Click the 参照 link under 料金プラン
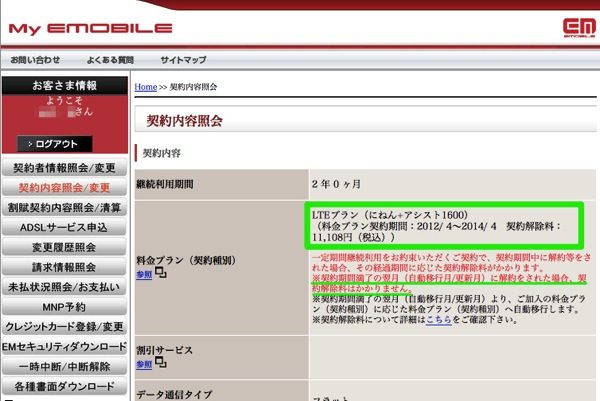 tap(144, 274)
